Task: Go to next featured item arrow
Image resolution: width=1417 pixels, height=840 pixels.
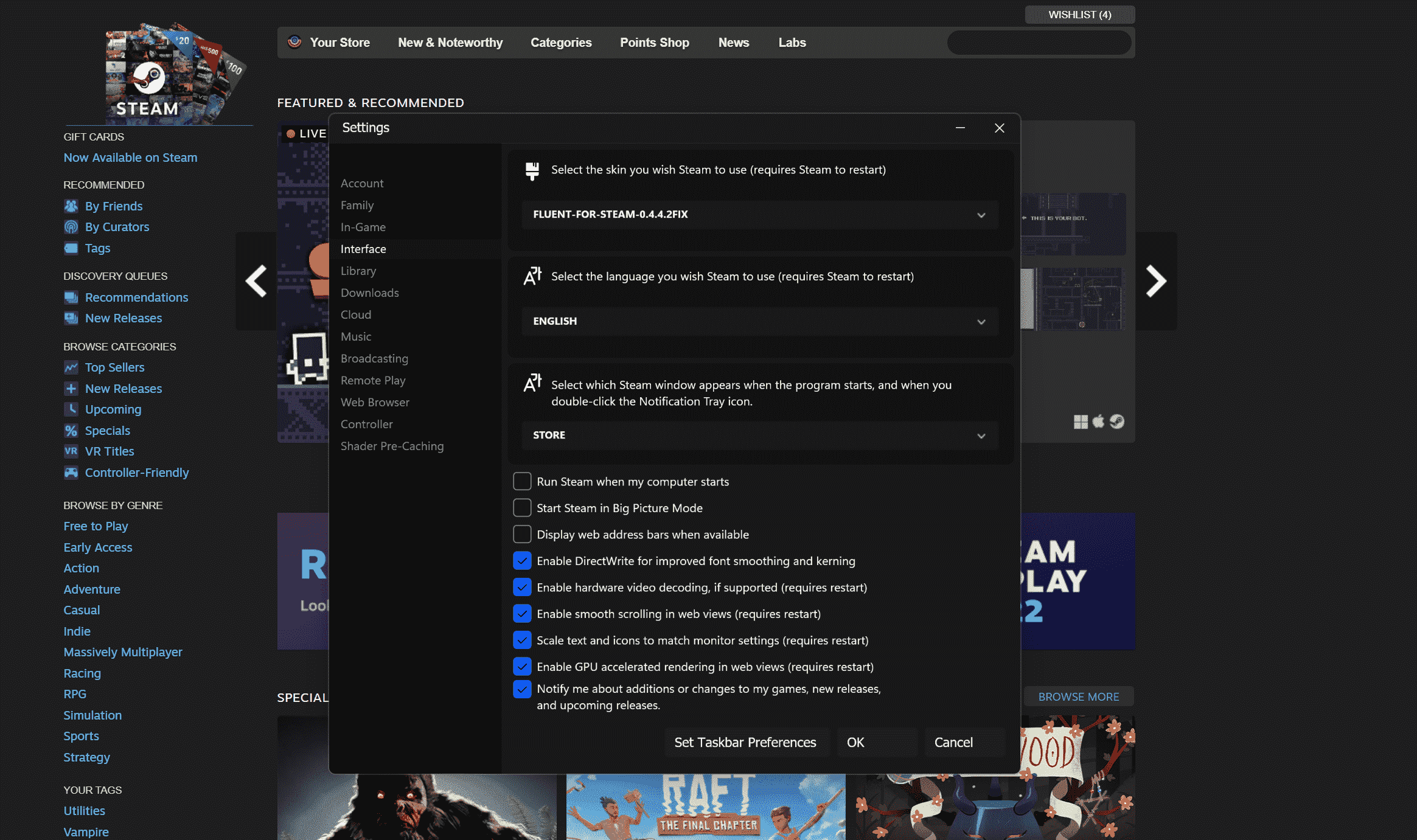Action: [x=1156, y=281]
